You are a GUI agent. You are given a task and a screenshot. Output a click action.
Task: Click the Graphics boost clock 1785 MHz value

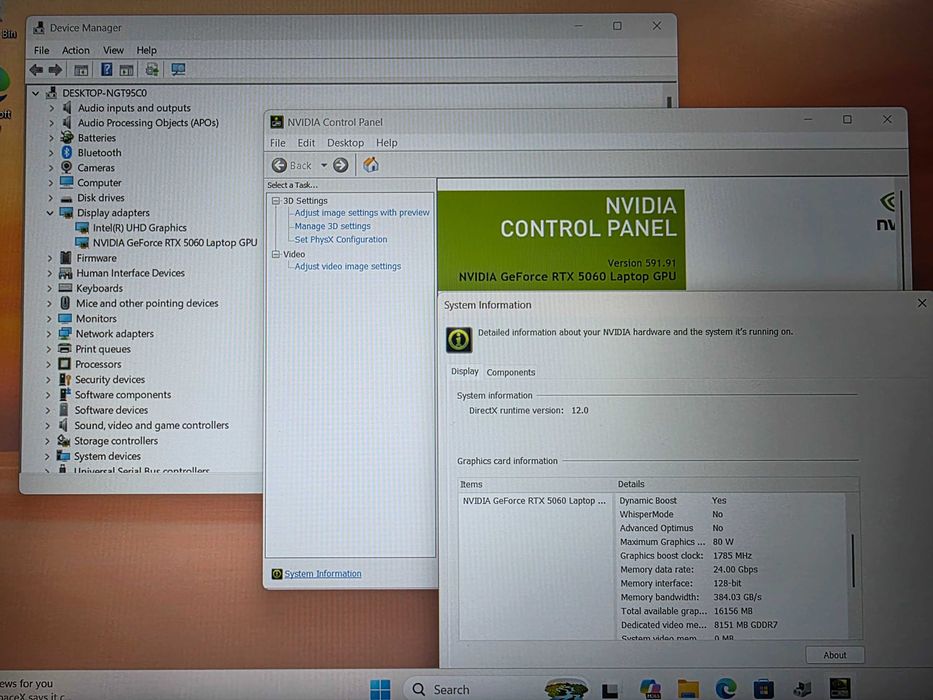[x=732, y=555]
